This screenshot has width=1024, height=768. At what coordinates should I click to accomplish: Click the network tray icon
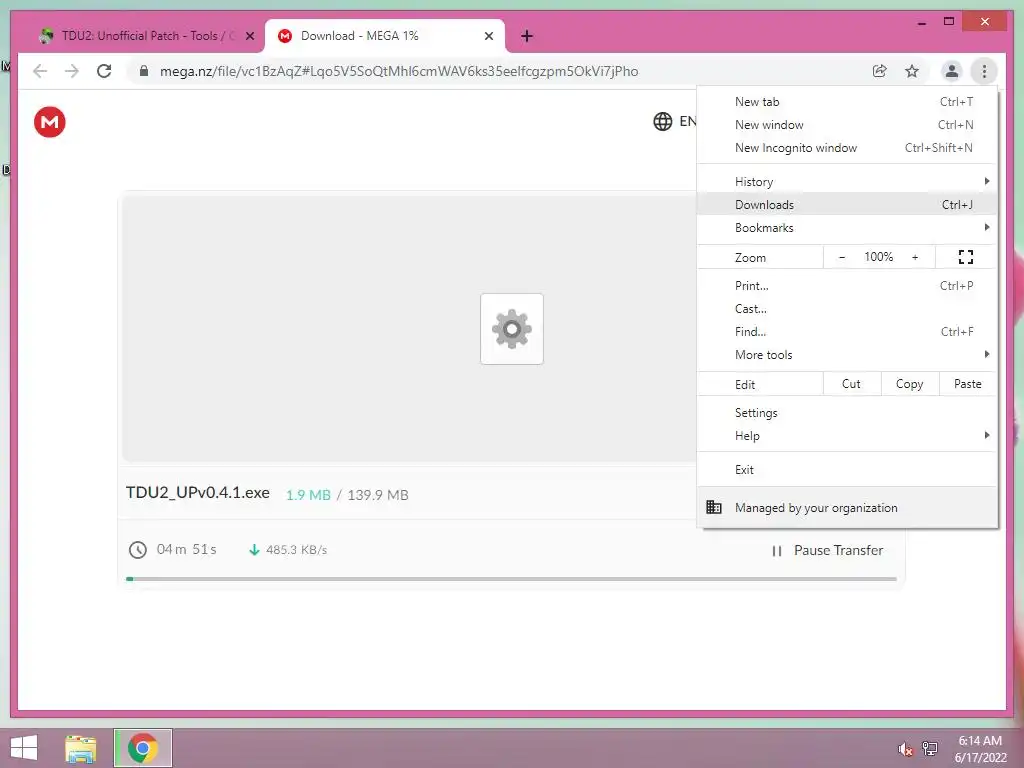pyautogui.click(x=930, y=749)
